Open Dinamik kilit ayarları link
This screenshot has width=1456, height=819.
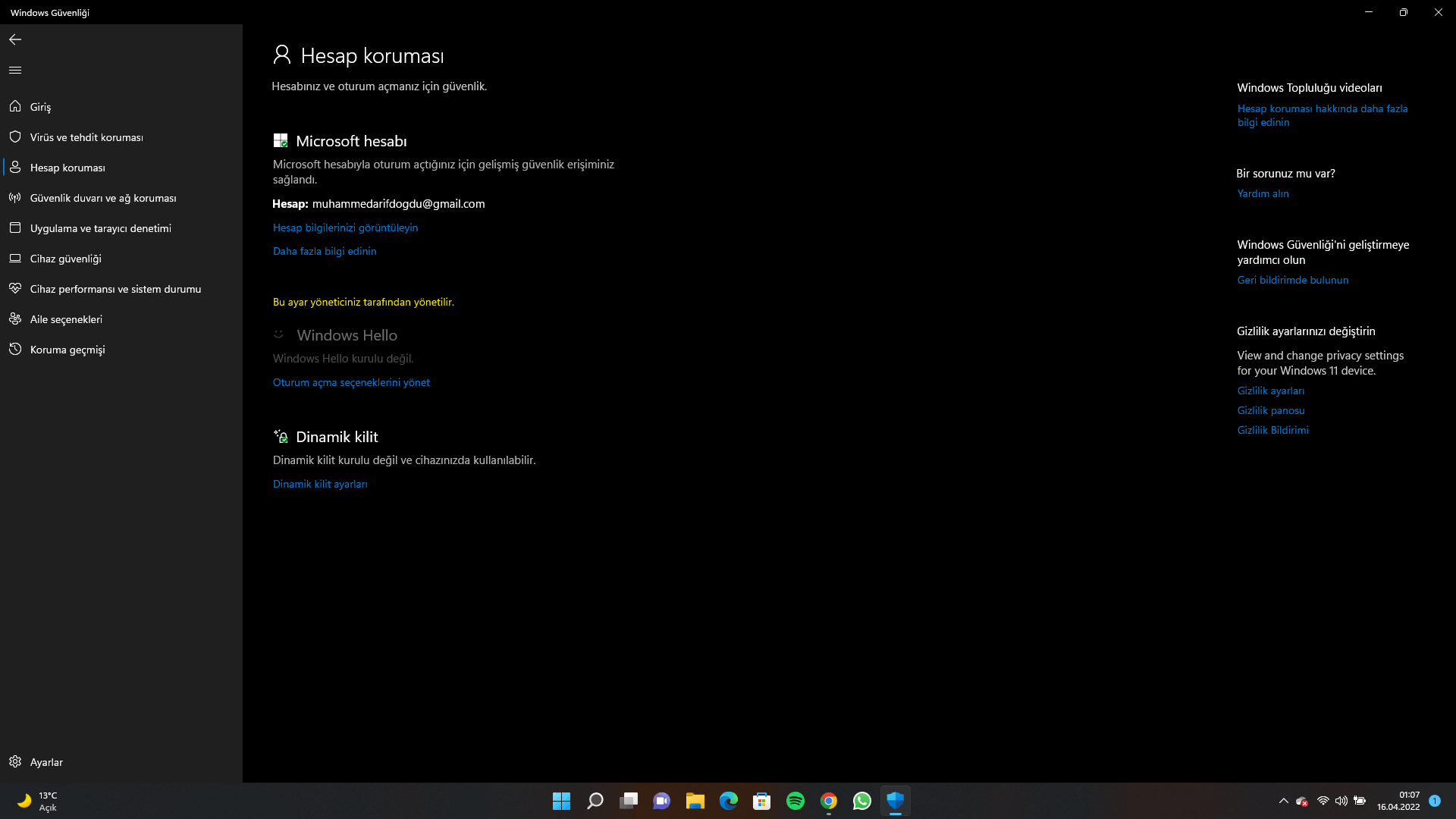(x=320, y=484)
